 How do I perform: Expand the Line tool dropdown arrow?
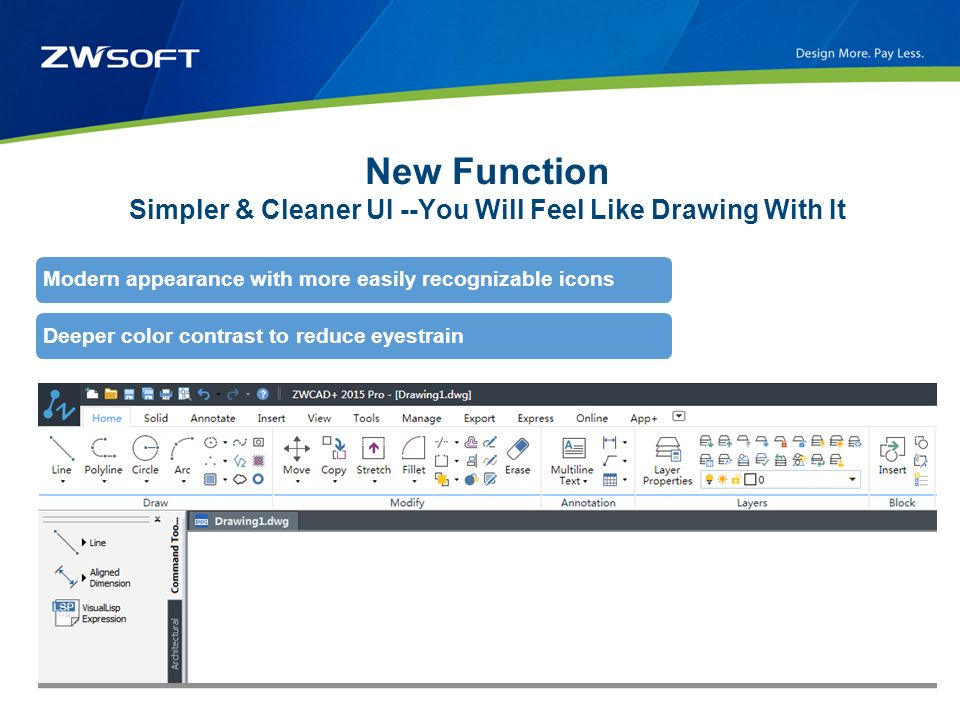[x=62, y=482]
